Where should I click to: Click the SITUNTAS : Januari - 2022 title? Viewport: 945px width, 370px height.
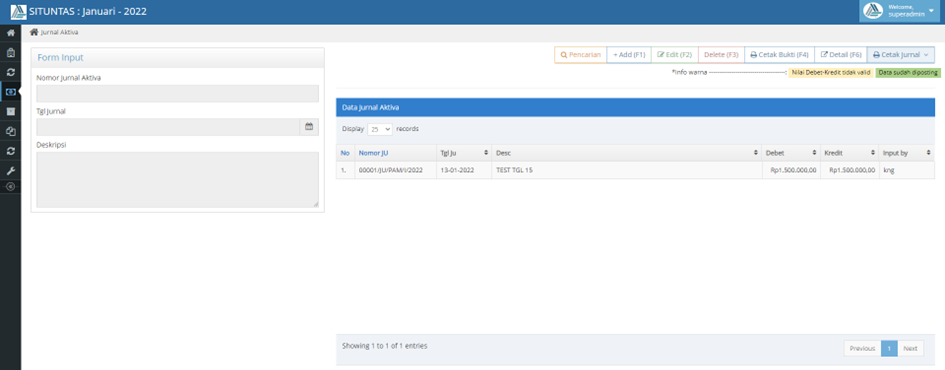(88, 11)
